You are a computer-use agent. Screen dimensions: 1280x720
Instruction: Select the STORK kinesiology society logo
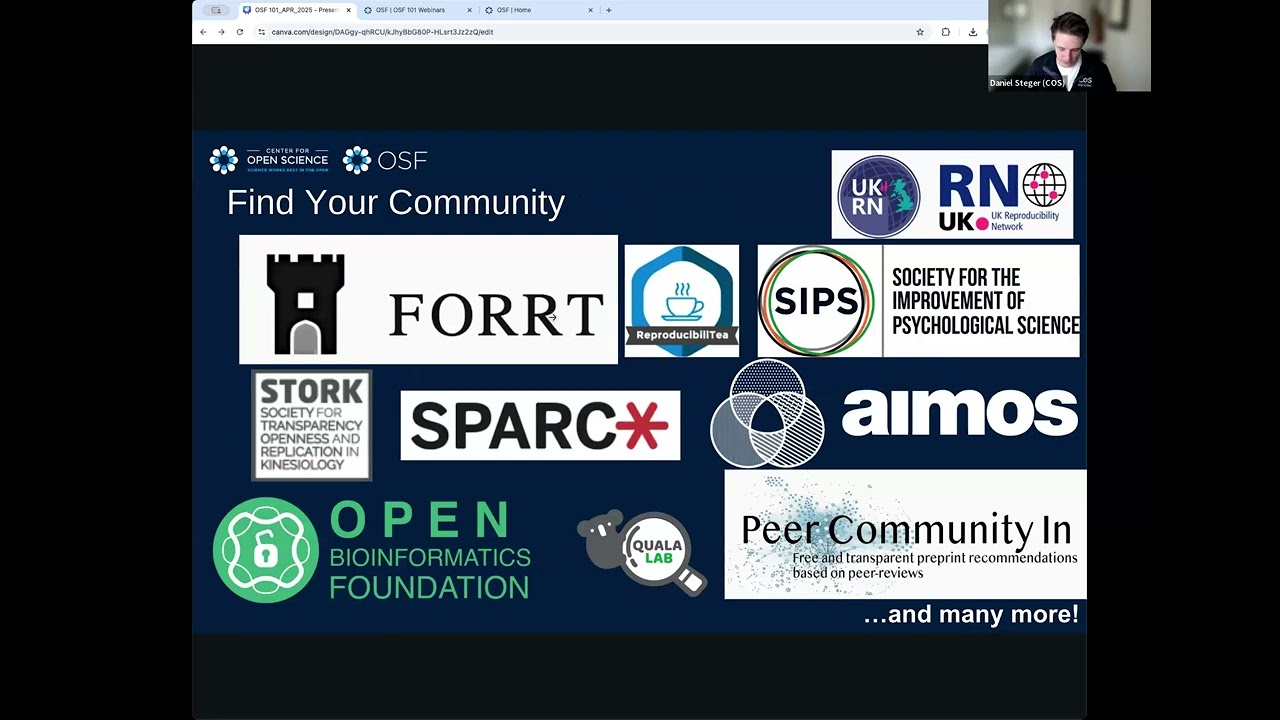pos(311,425)
